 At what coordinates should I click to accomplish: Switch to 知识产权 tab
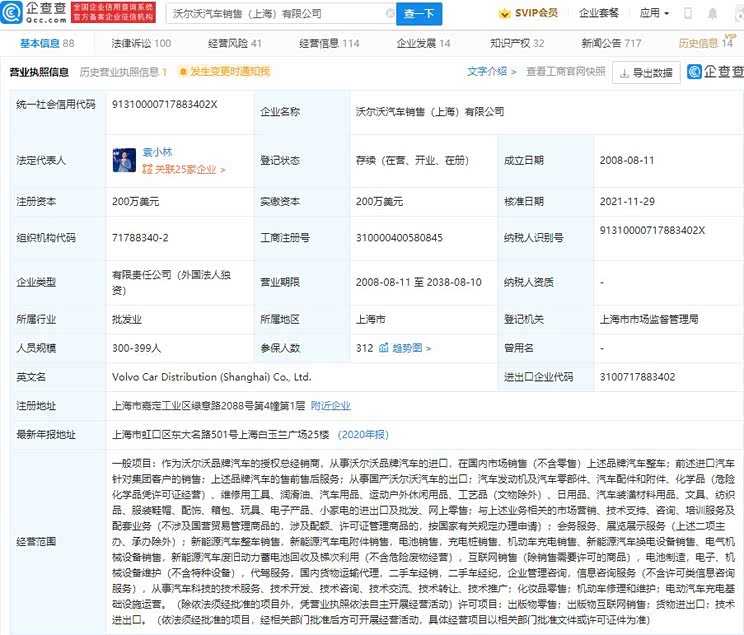click(517, 43)
